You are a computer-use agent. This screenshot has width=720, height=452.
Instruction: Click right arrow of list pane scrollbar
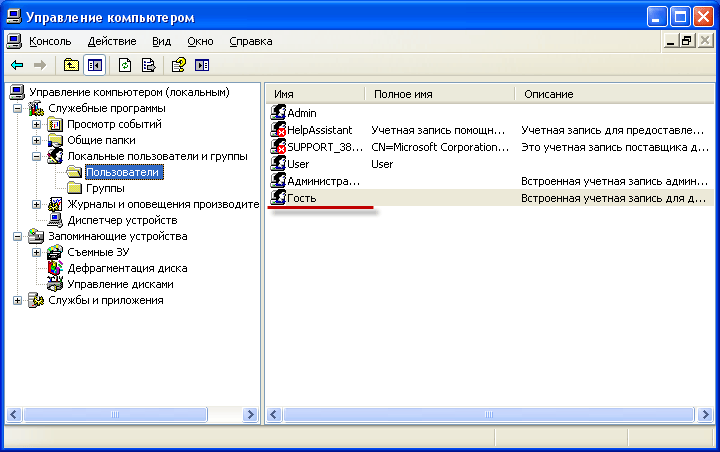(x=705, y=414)
